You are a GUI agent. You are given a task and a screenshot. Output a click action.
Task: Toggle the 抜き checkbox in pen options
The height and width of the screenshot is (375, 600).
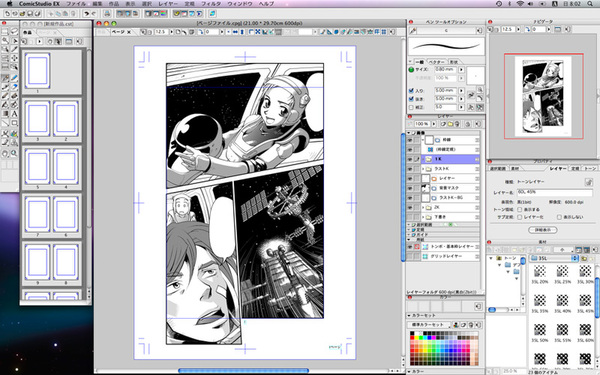click(x=411, y=99)
